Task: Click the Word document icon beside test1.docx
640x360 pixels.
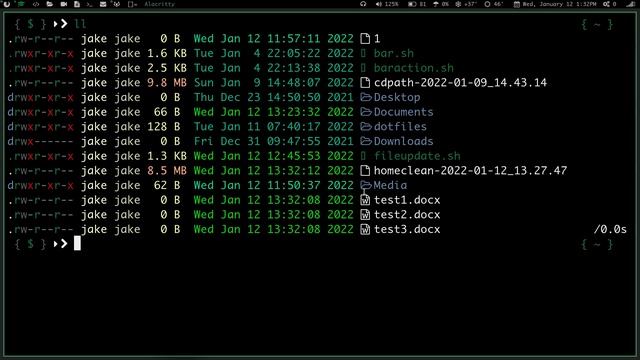Action: [365, 200]
